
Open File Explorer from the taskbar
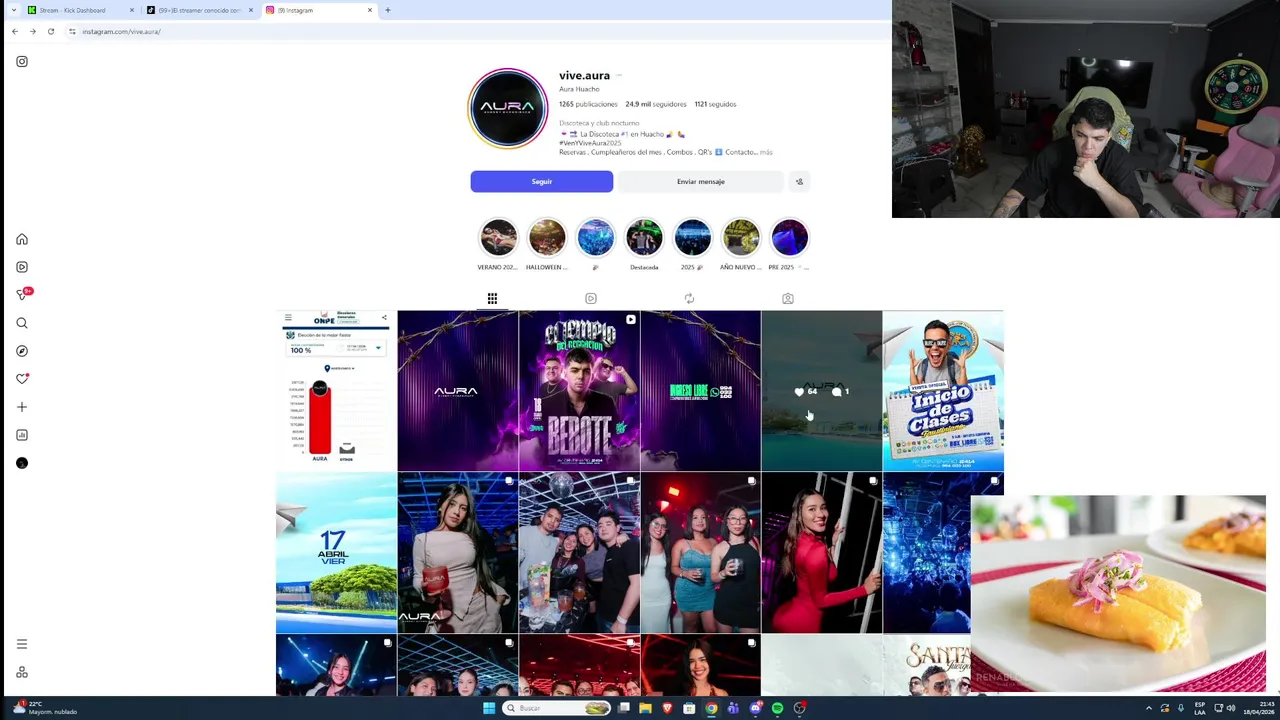coord(645,708)
